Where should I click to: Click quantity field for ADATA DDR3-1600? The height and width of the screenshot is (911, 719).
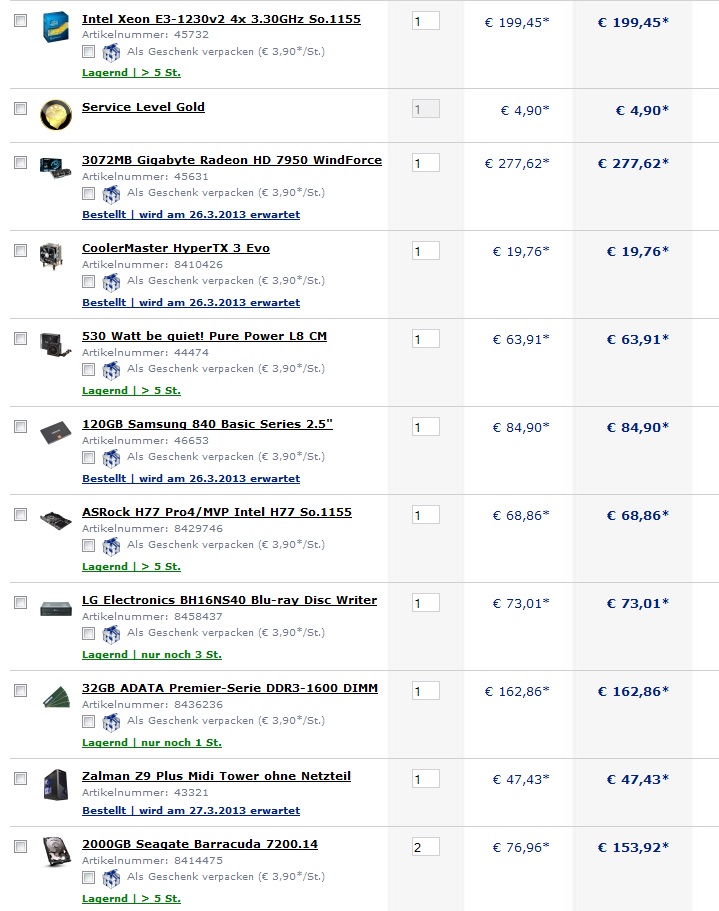tap(426, 691)
